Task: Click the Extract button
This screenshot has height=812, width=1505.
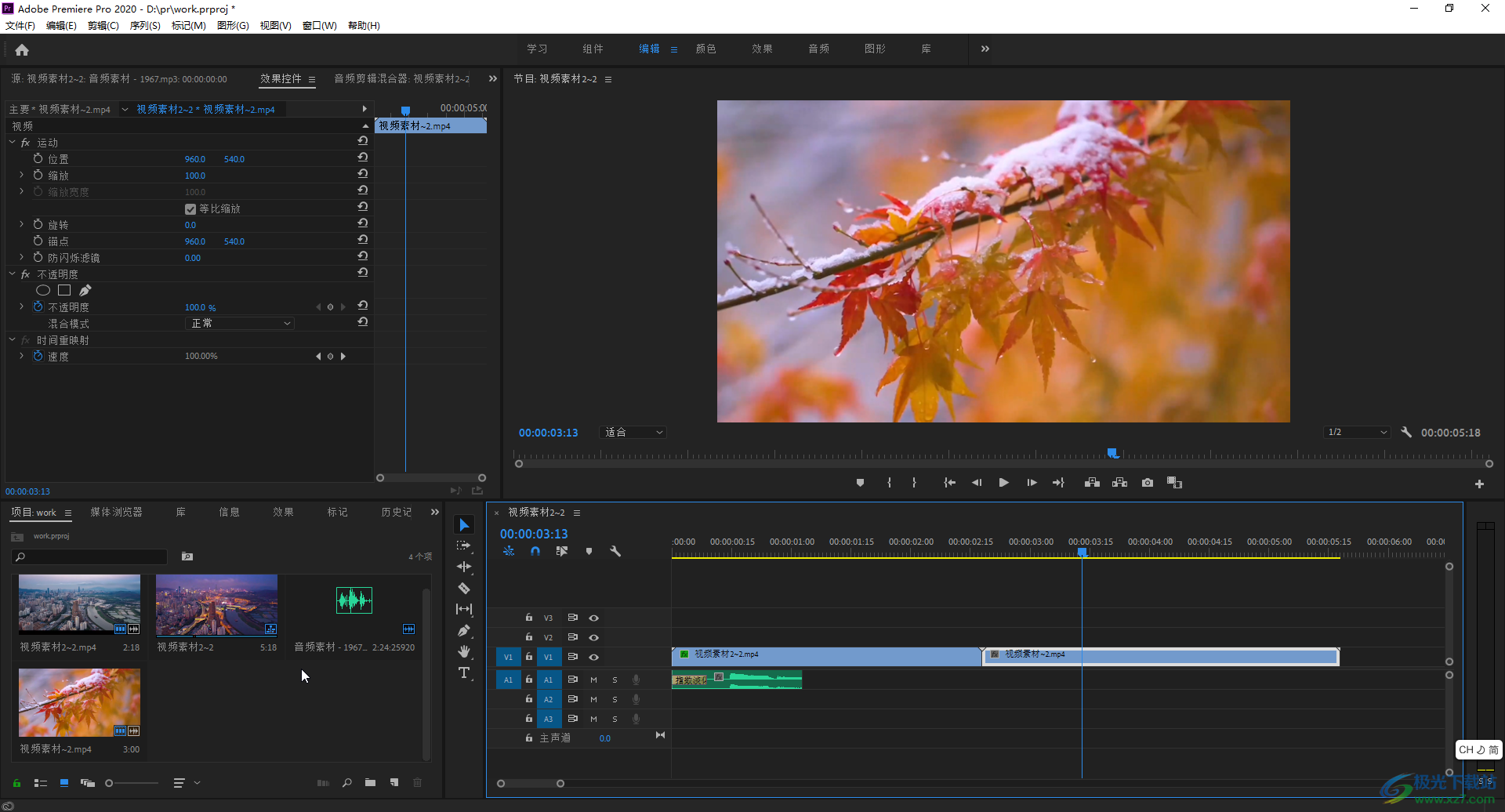Action: click(x=1119, y=483)
